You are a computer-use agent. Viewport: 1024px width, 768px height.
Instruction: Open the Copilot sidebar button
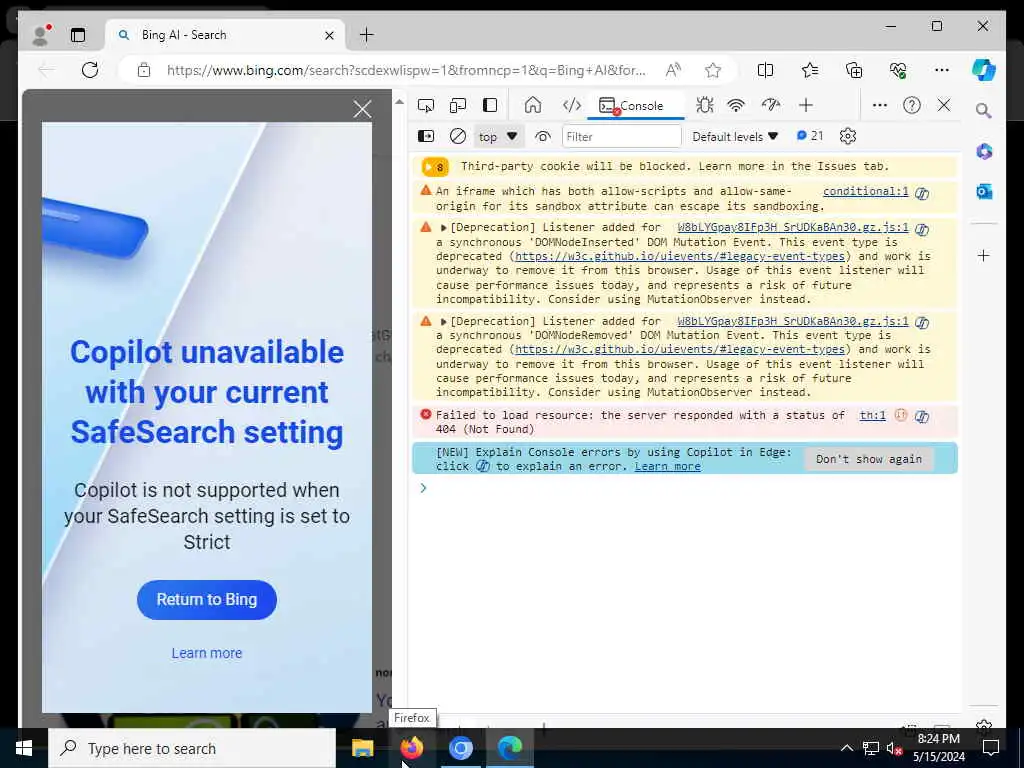tap(984, 70)
